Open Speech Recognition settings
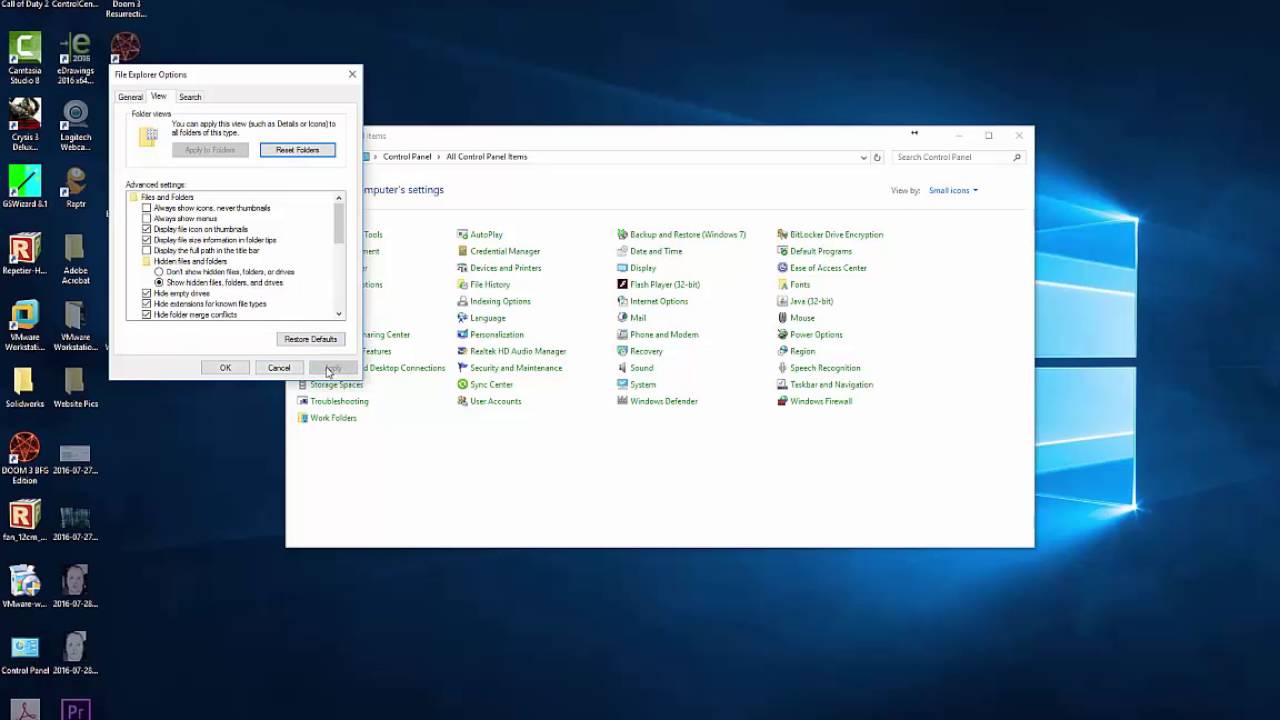This screenshot has width=1280, height=720. (x=824, y=367)
